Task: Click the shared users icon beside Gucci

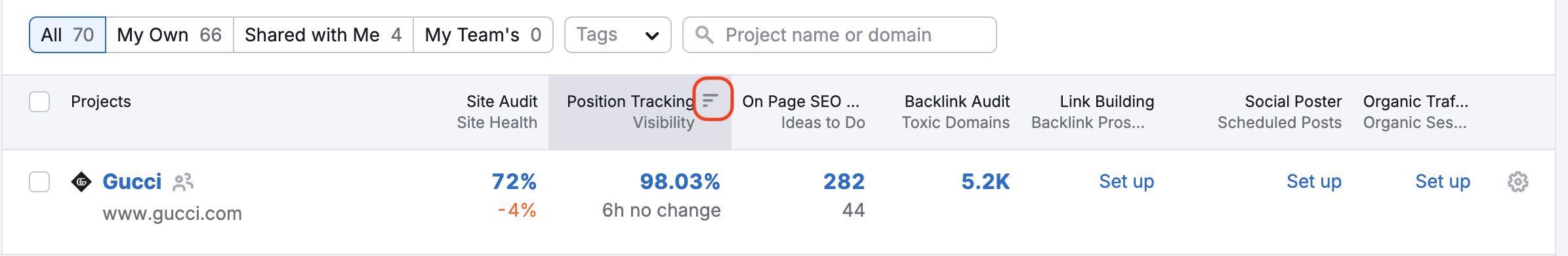Action: click(x=183, y=182)
